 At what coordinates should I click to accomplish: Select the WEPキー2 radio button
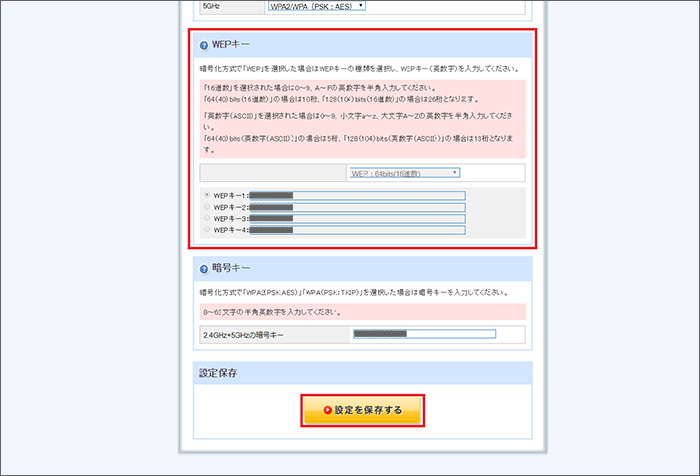(207, 206)
